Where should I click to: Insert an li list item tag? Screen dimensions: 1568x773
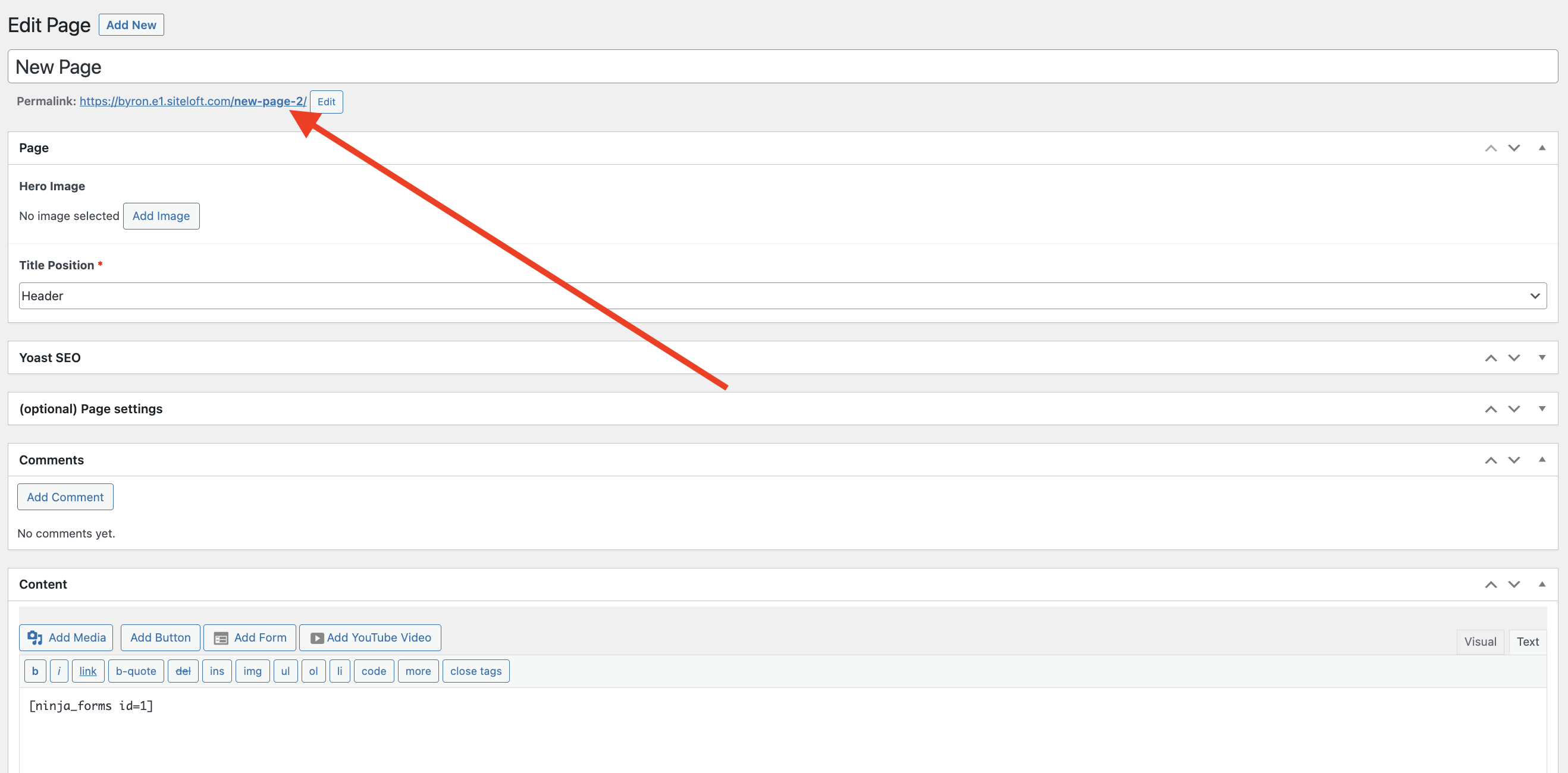tap(340, 671)
